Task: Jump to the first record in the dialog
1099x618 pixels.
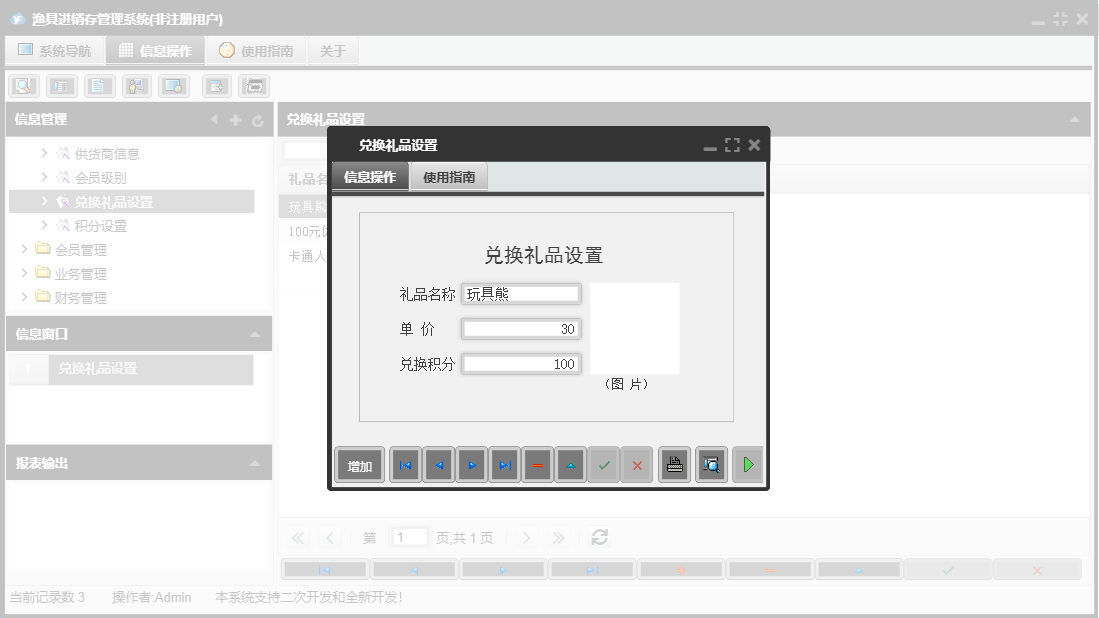Action: click(x=405, y=464)
